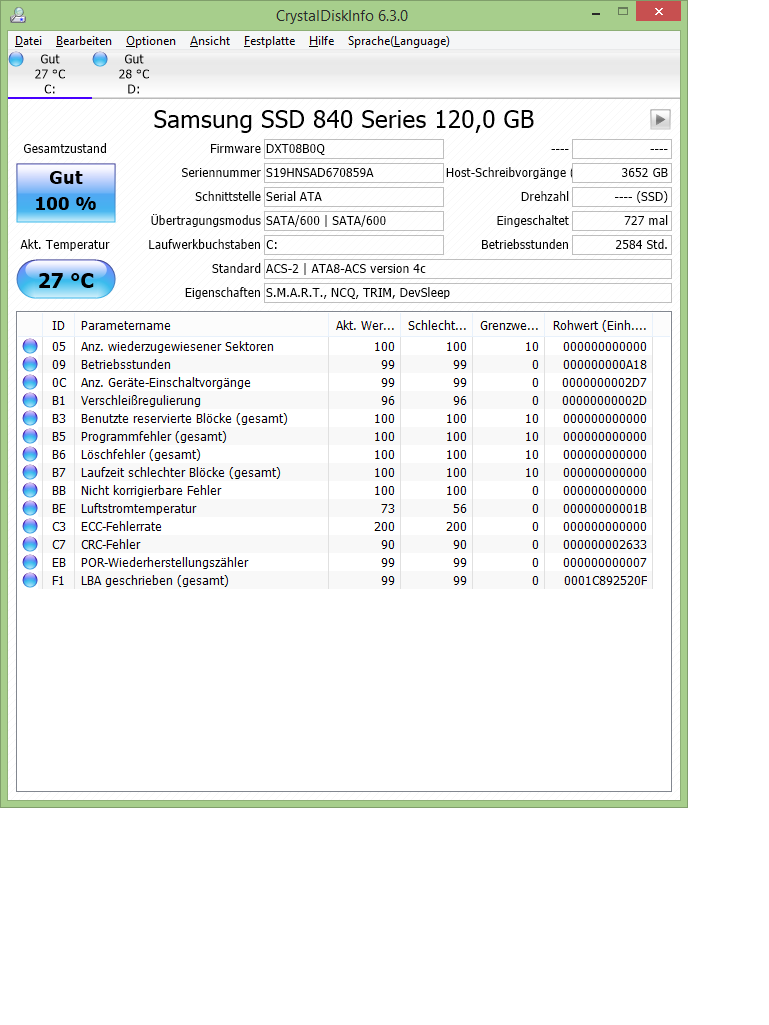Select the Verschleißregulierung parameter name

(x=141, y=400)
